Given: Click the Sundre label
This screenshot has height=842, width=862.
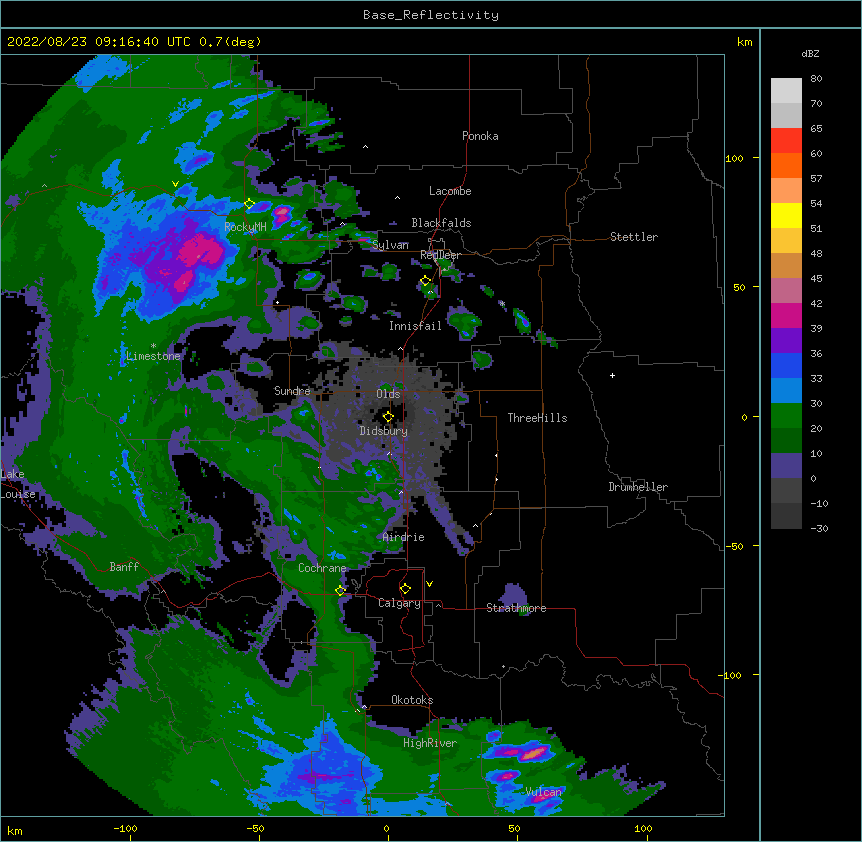Looking at the screenshot, I should coord(292,391).
